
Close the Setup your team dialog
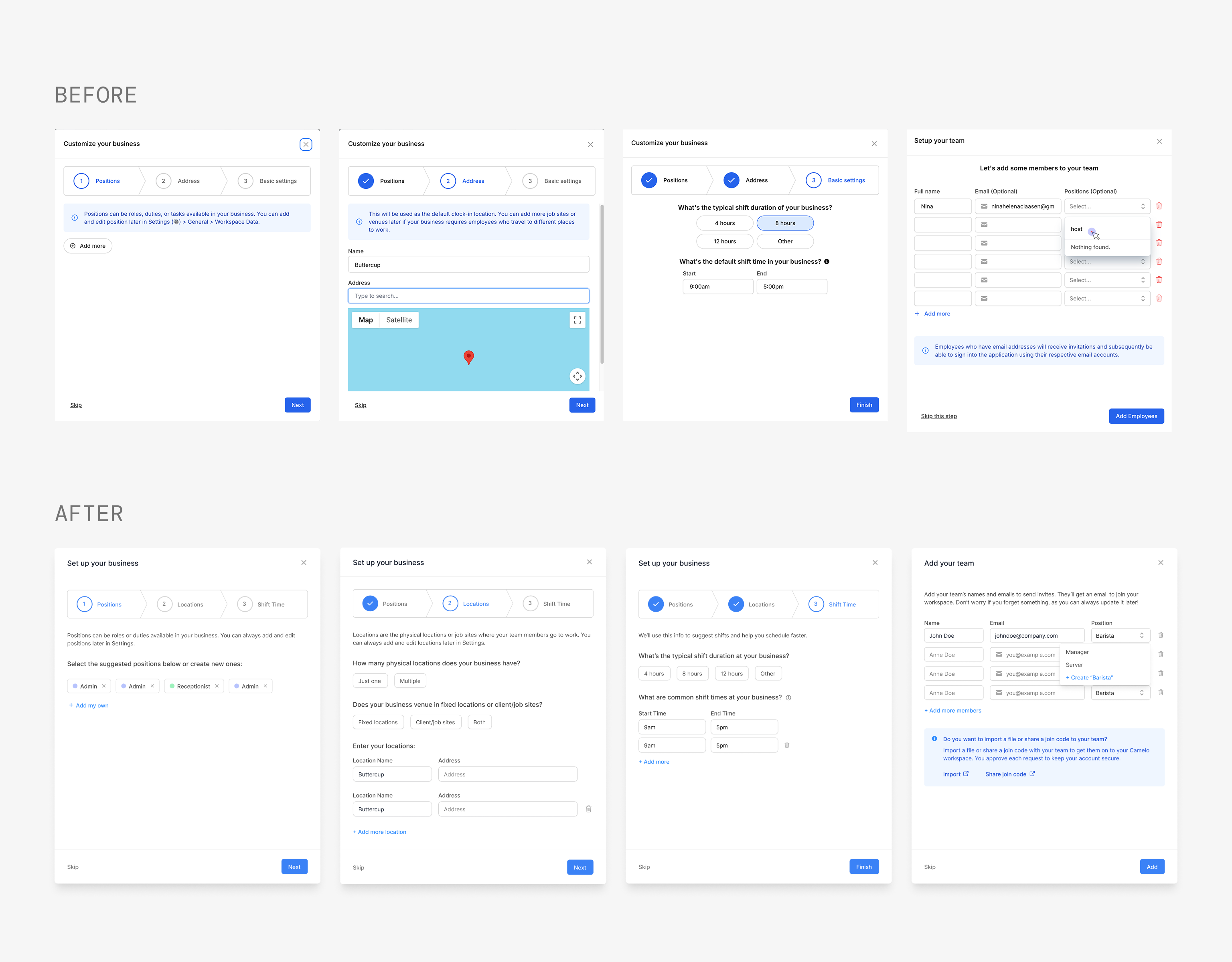[x=1159, y=141]
